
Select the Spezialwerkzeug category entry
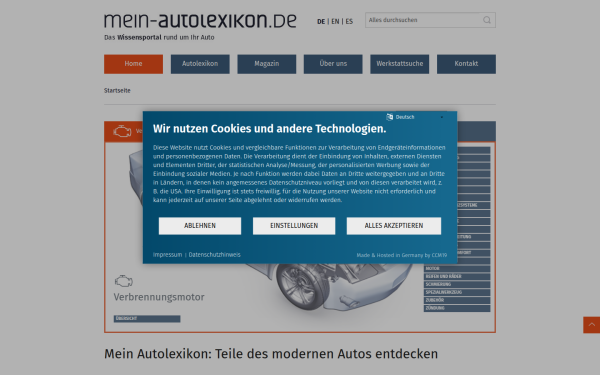click(457, 292)
